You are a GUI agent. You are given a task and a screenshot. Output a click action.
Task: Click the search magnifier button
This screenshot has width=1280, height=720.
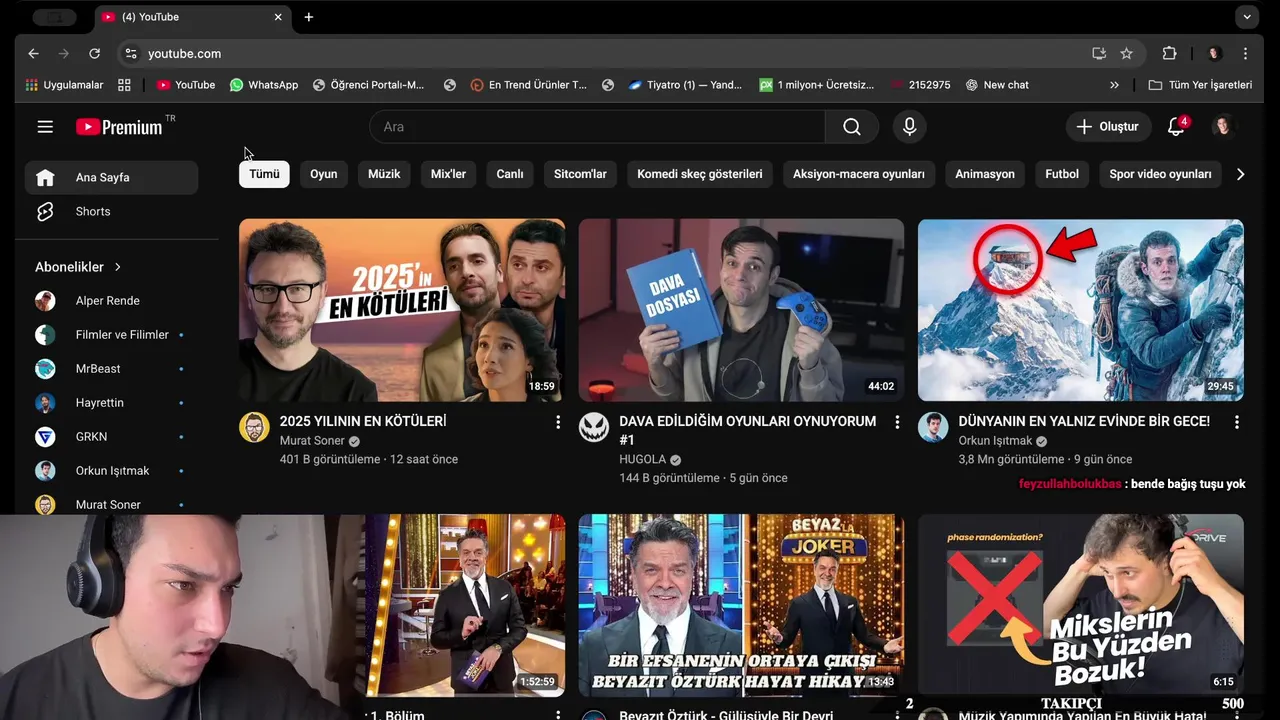coord(852,127)
